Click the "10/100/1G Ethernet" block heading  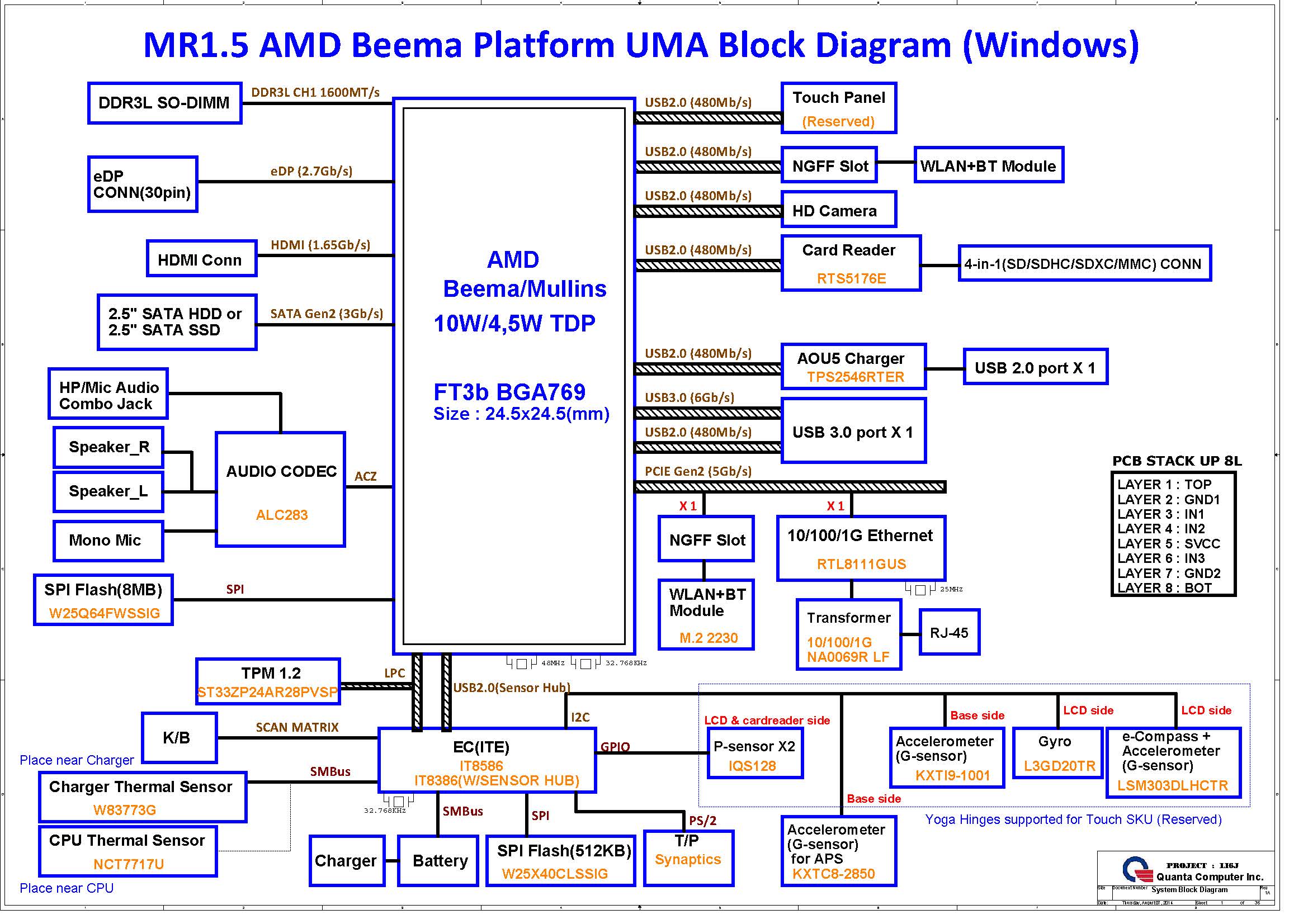point(860,536)
